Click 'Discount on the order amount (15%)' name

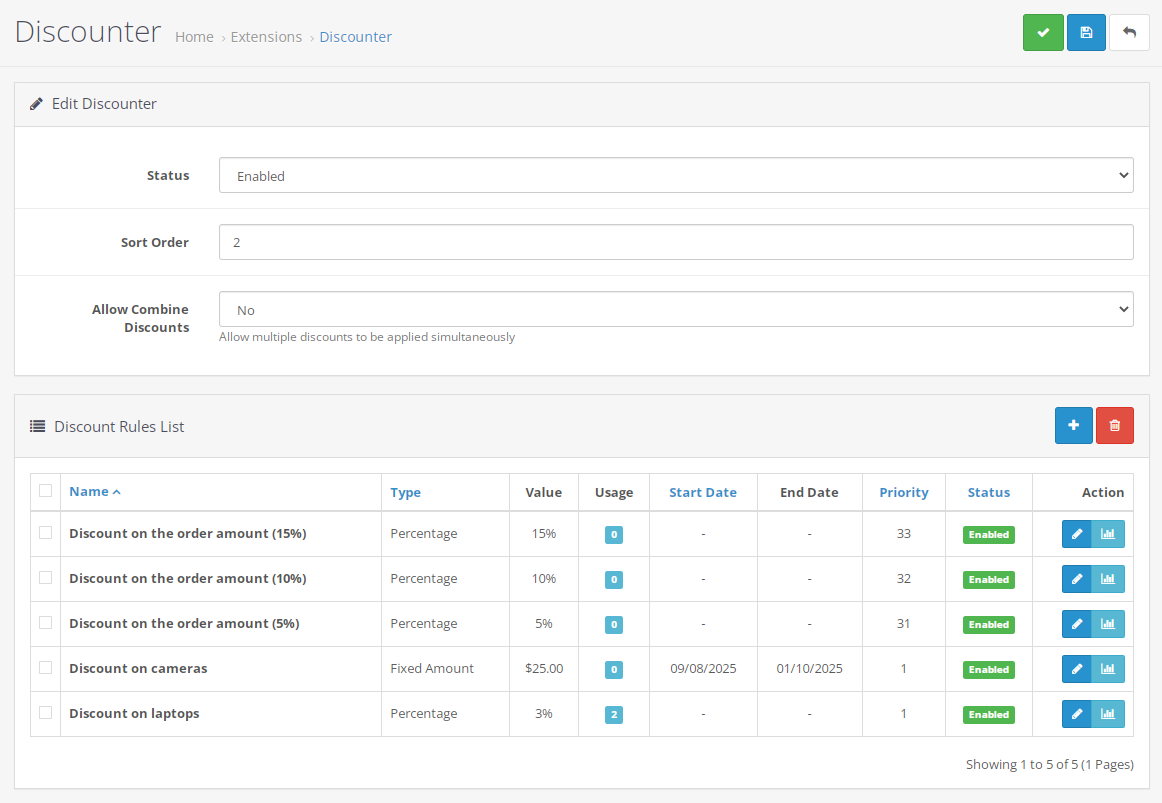tap(187, 533)
